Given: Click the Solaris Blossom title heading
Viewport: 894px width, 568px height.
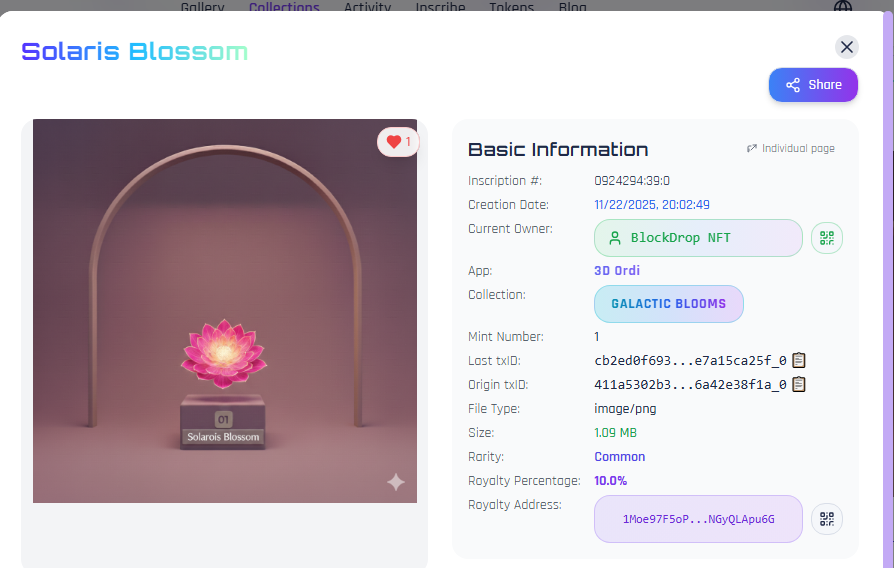Looking at the screenshot, I should pyautogui.click(x=135, y=51).
